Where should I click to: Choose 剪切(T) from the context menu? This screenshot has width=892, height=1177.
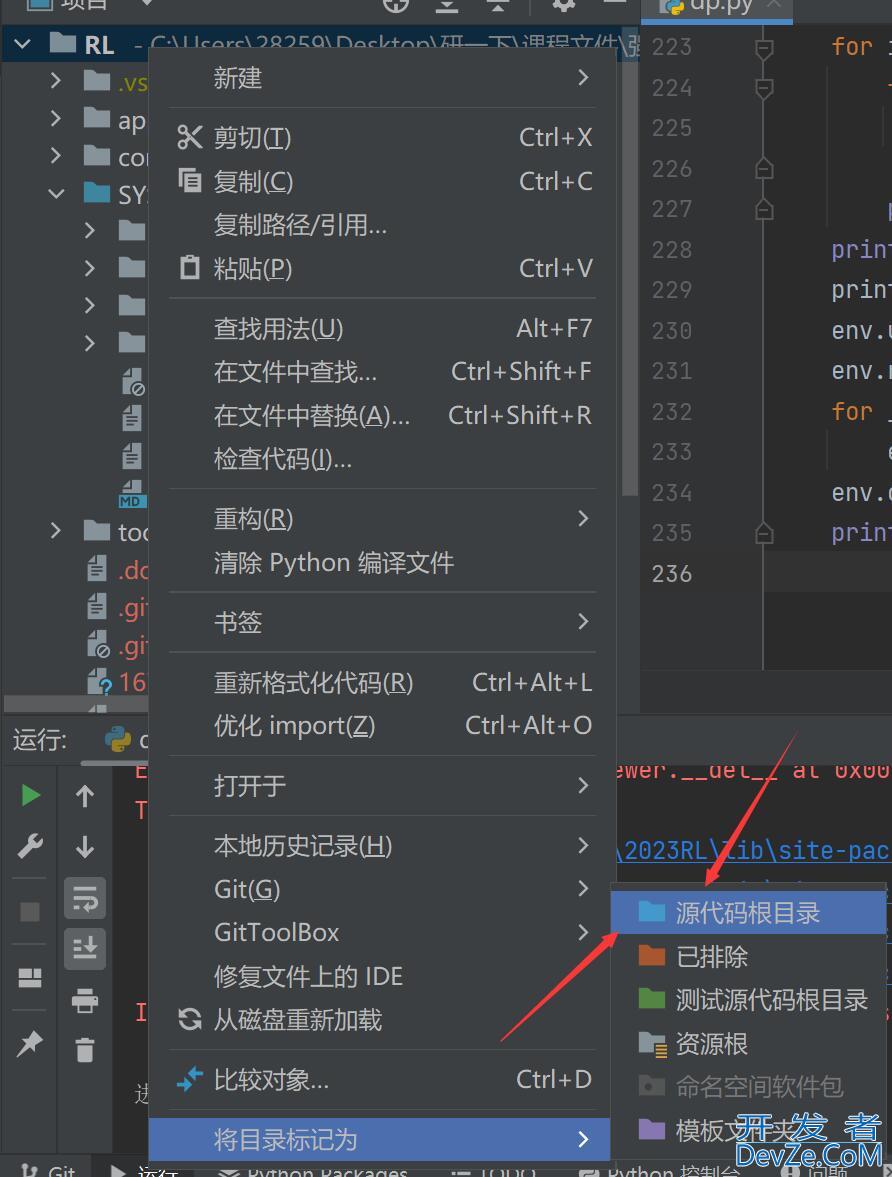click(x=383, y=137)
